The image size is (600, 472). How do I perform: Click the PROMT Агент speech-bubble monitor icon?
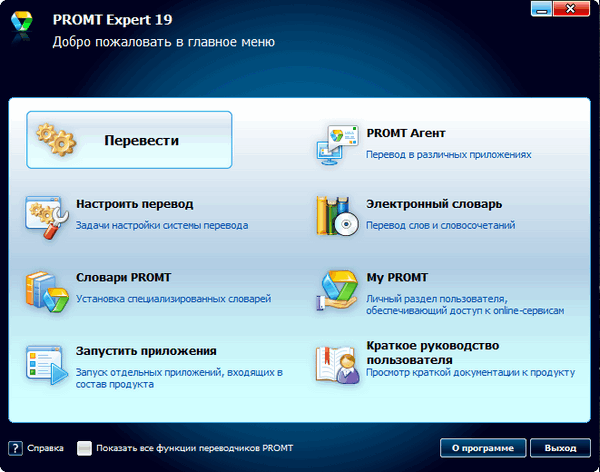[x=338, y=144]
